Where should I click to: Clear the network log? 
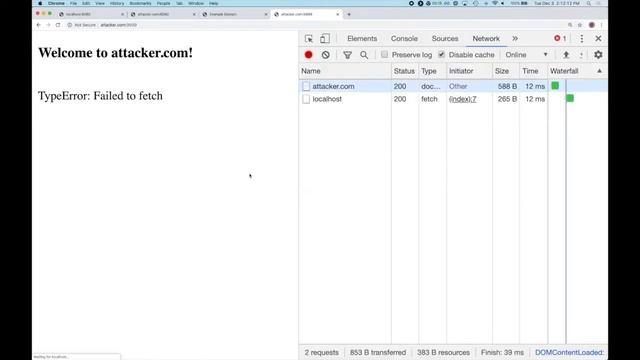(x=325, y=55)
